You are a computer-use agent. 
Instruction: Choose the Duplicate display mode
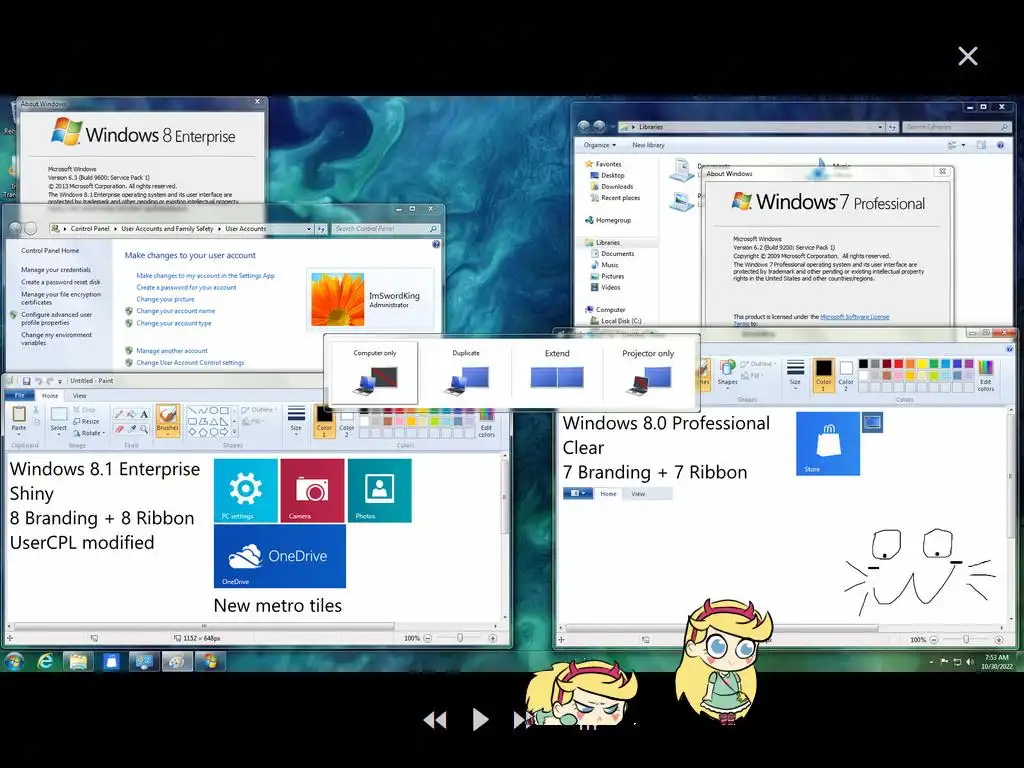pos(466,372)
